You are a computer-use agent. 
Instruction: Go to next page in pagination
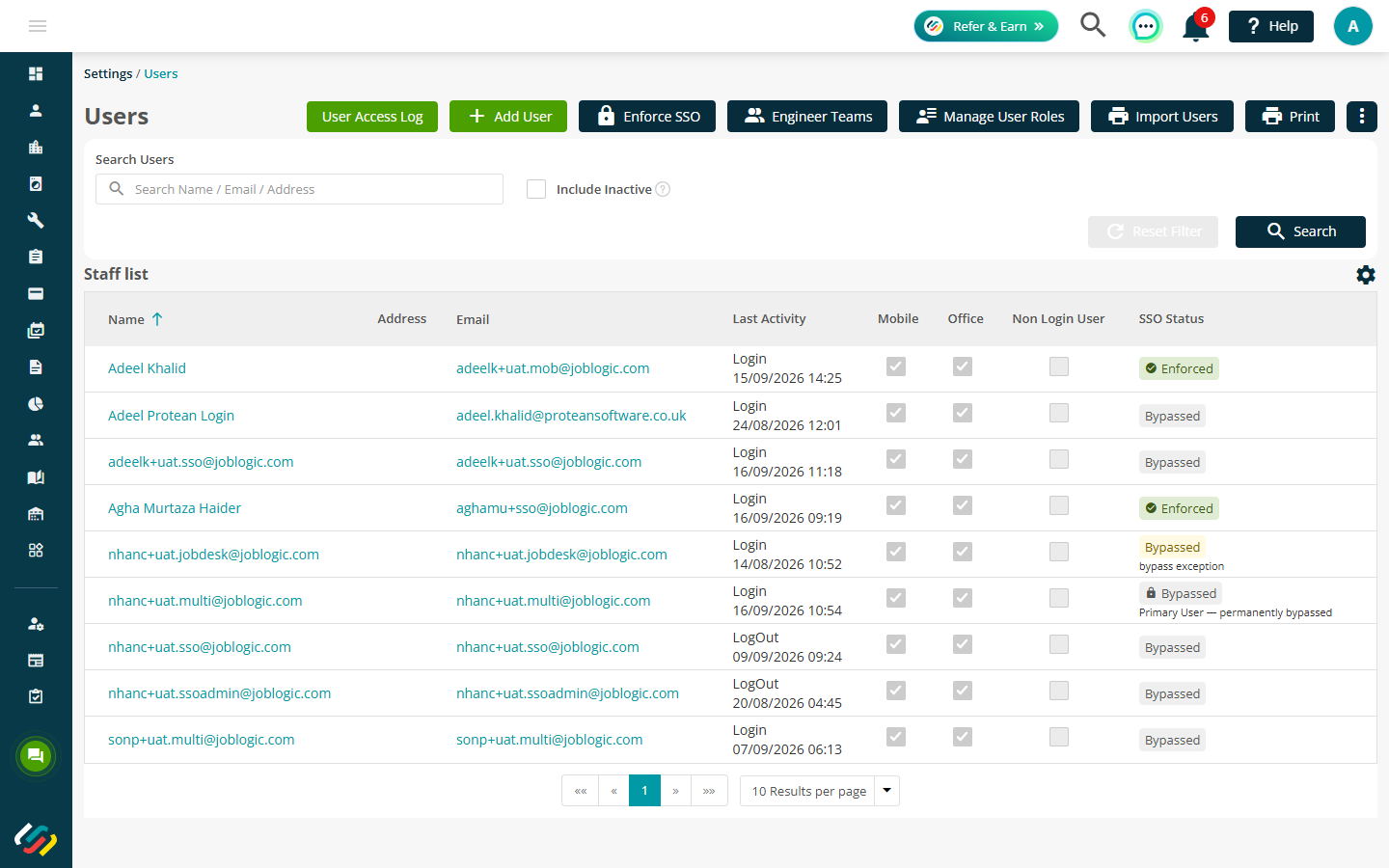point(675,791)
